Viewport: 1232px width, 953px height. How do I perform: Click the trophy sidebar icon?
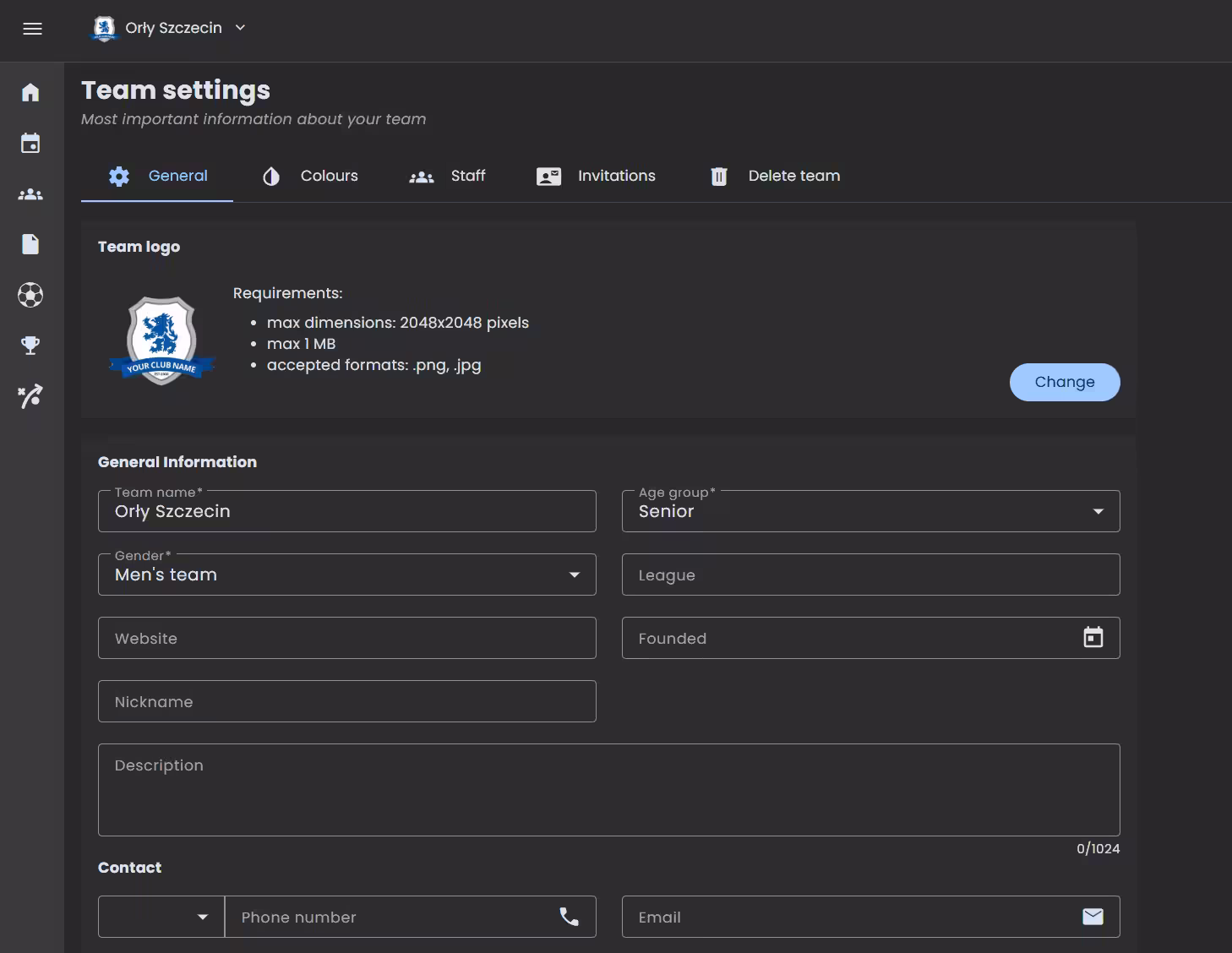click(30, 346)
